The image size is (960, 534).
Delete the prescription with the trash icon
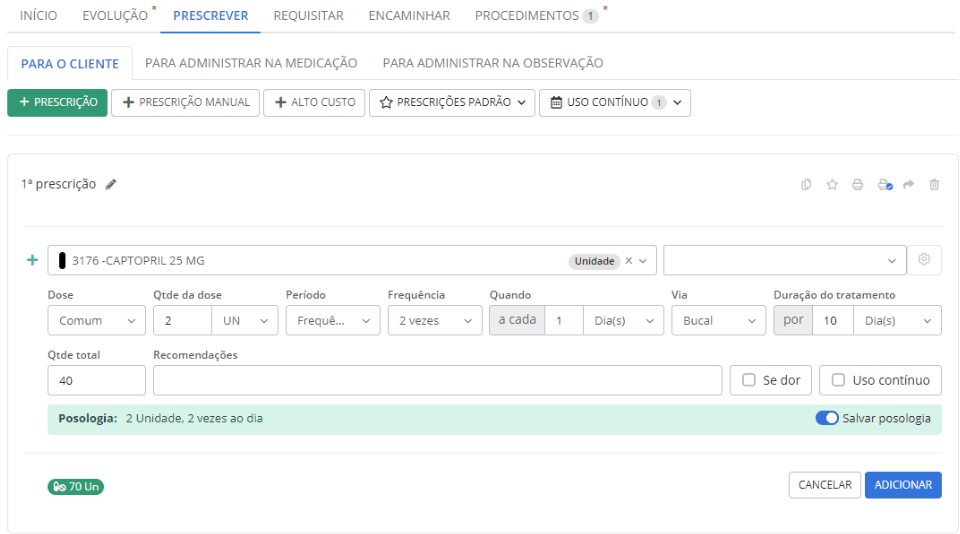point(934,184)
